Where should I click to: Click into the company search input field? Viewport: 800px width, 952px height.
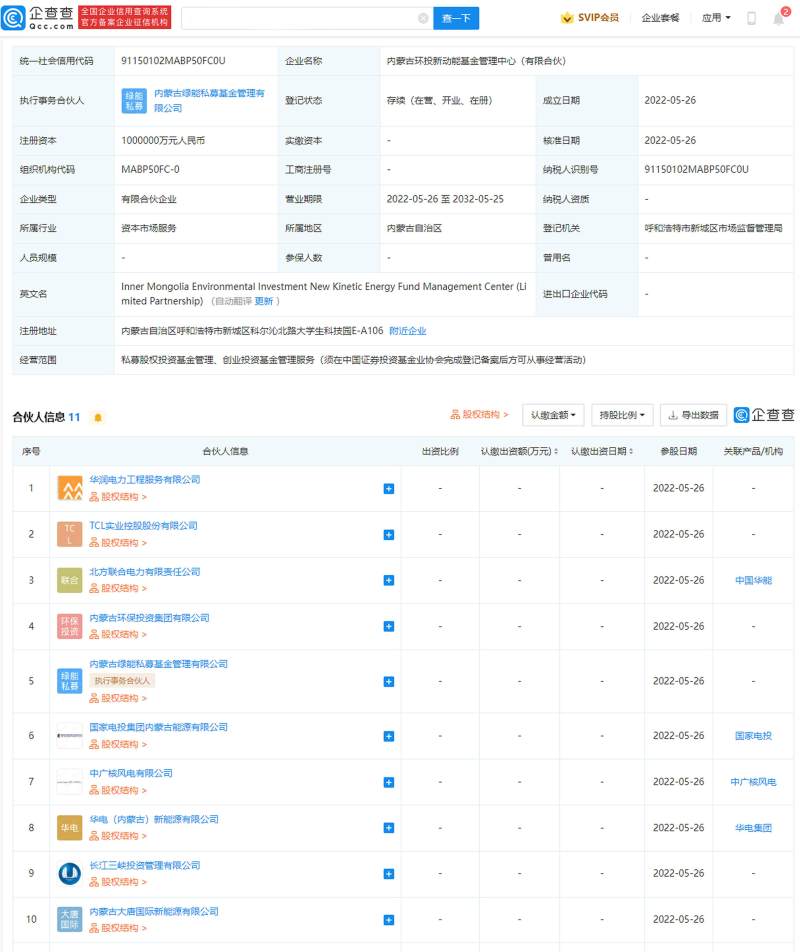pos(300,18)
